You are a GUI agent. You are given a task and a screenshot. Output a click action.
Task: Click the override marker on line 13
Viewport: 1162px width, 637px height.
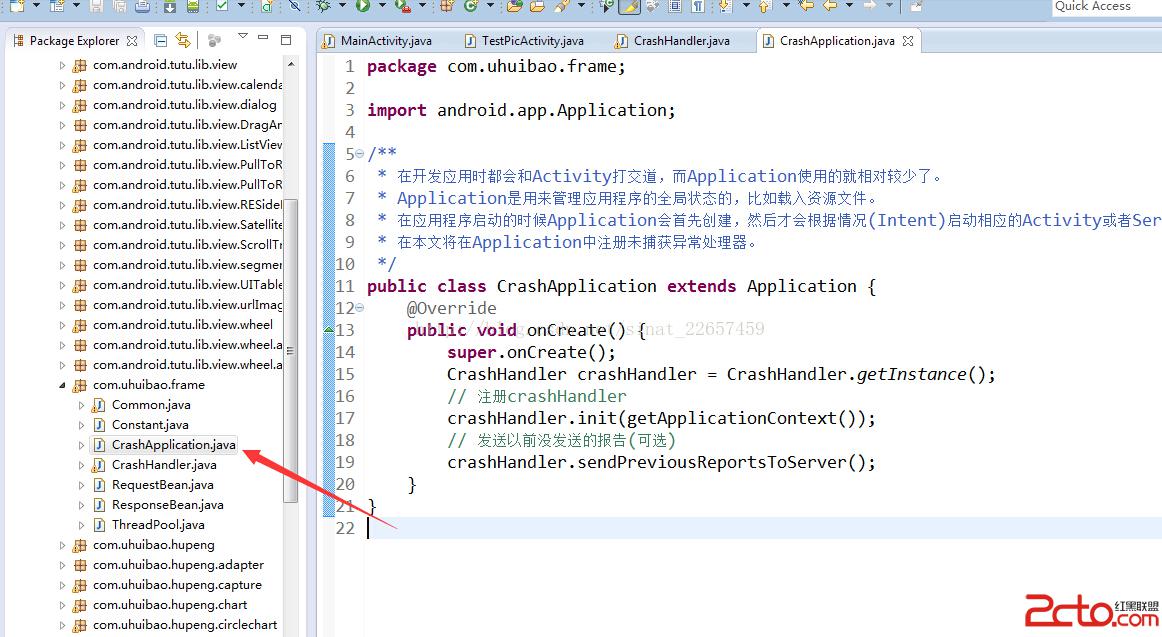coord(328,330)
